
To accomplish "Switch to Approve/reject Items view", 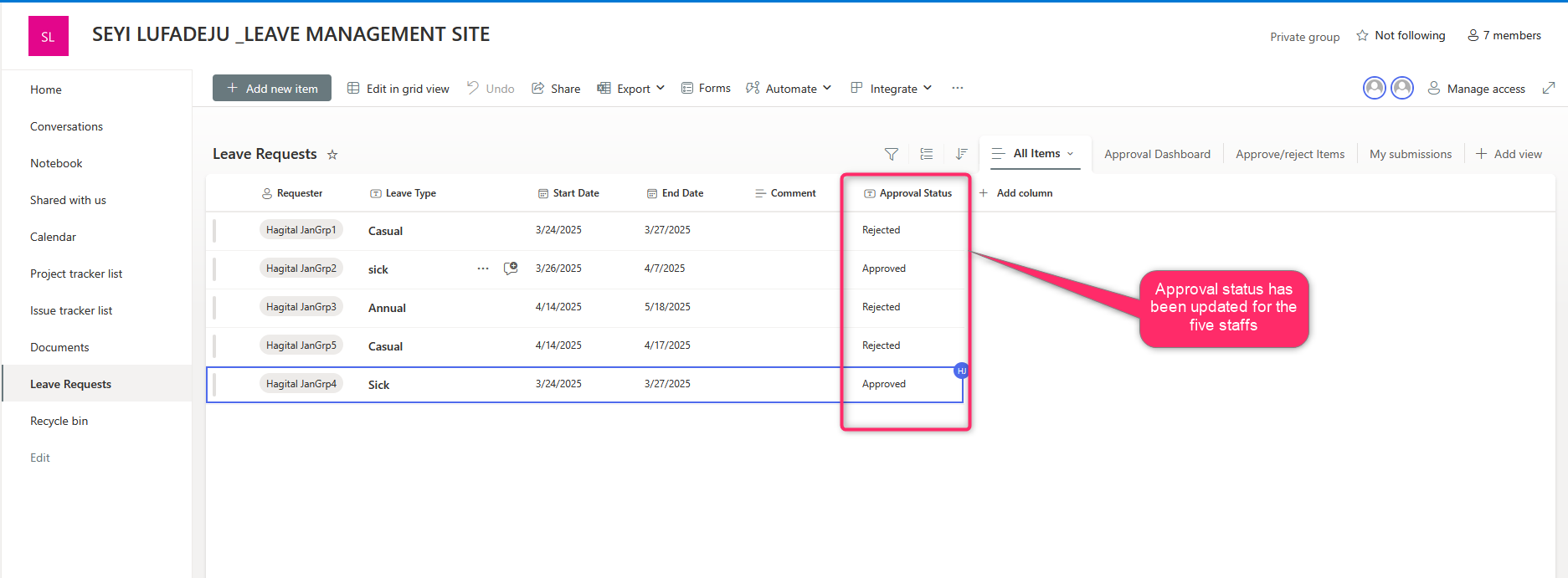I will pyautogui.click(x=1290, y=154).
